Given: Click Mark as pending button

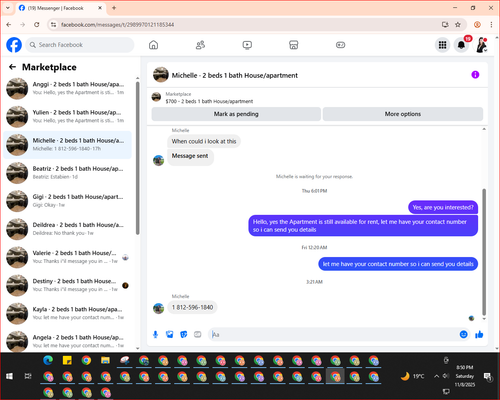Looking at the screenshot, I should [236, 114].
